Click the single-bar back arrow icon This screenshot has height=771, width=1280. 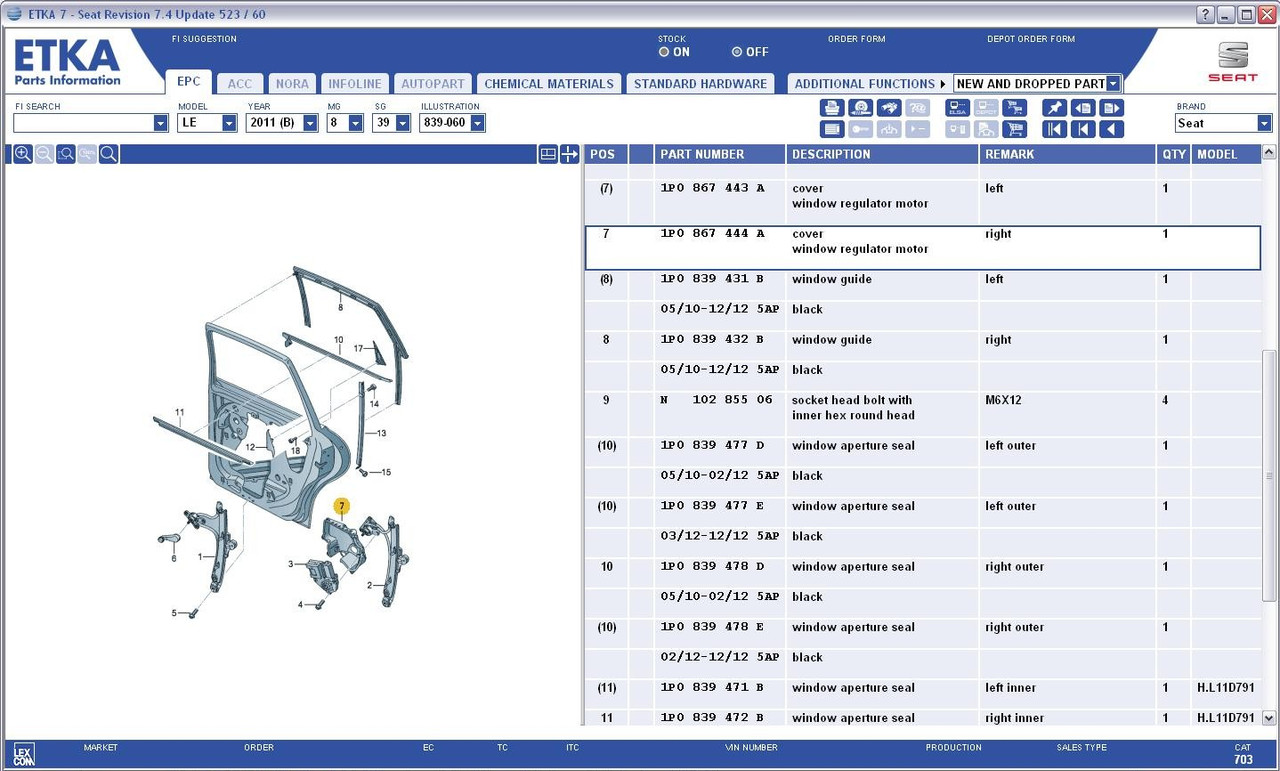[x=1083, y=129]
